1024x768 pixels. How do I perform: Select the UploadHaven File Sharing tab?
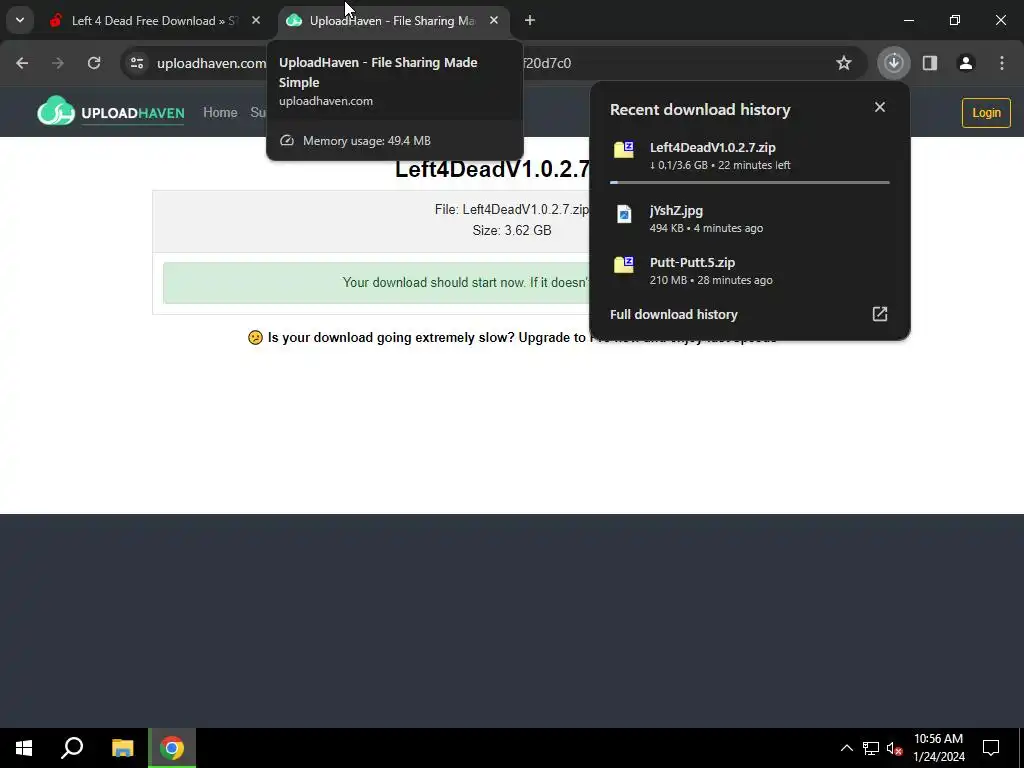[x=394, y=21]
